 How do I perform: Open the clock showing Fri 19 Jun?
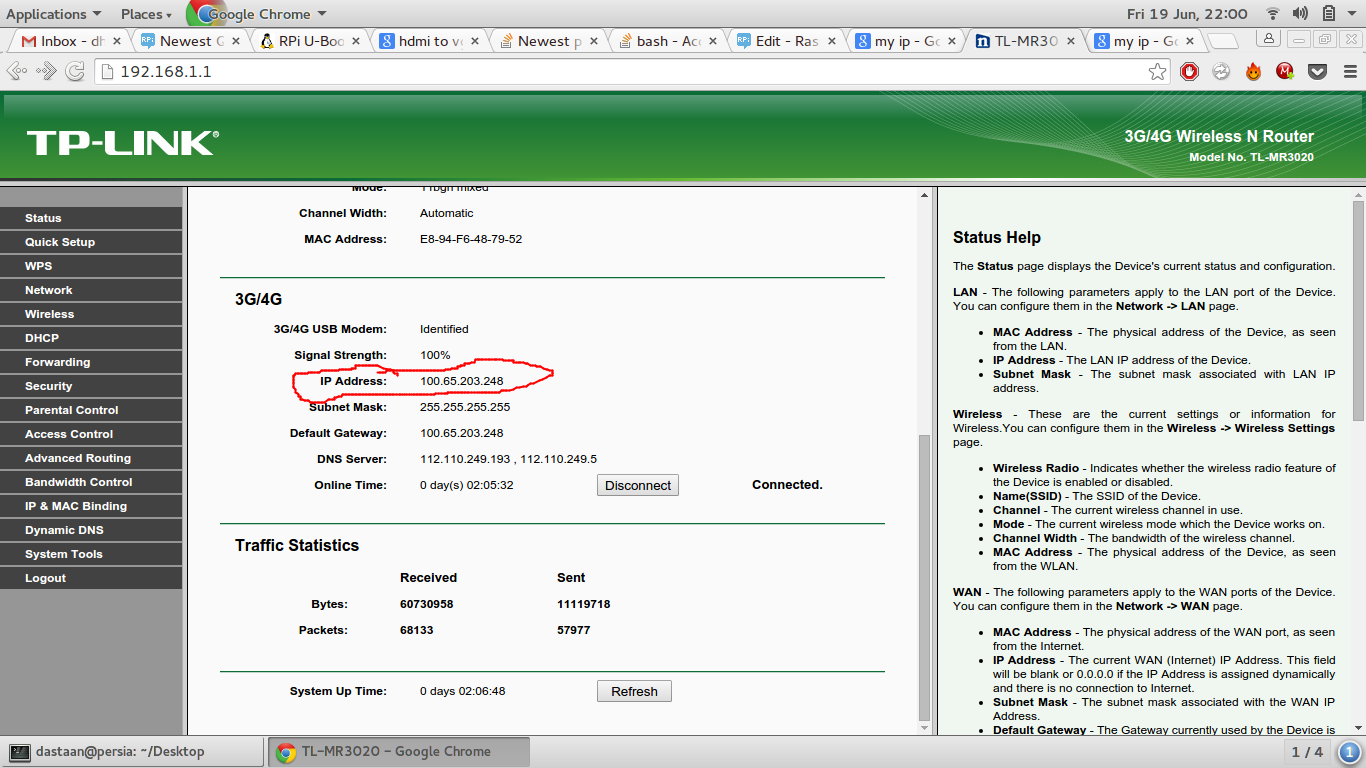(1187, 14)
